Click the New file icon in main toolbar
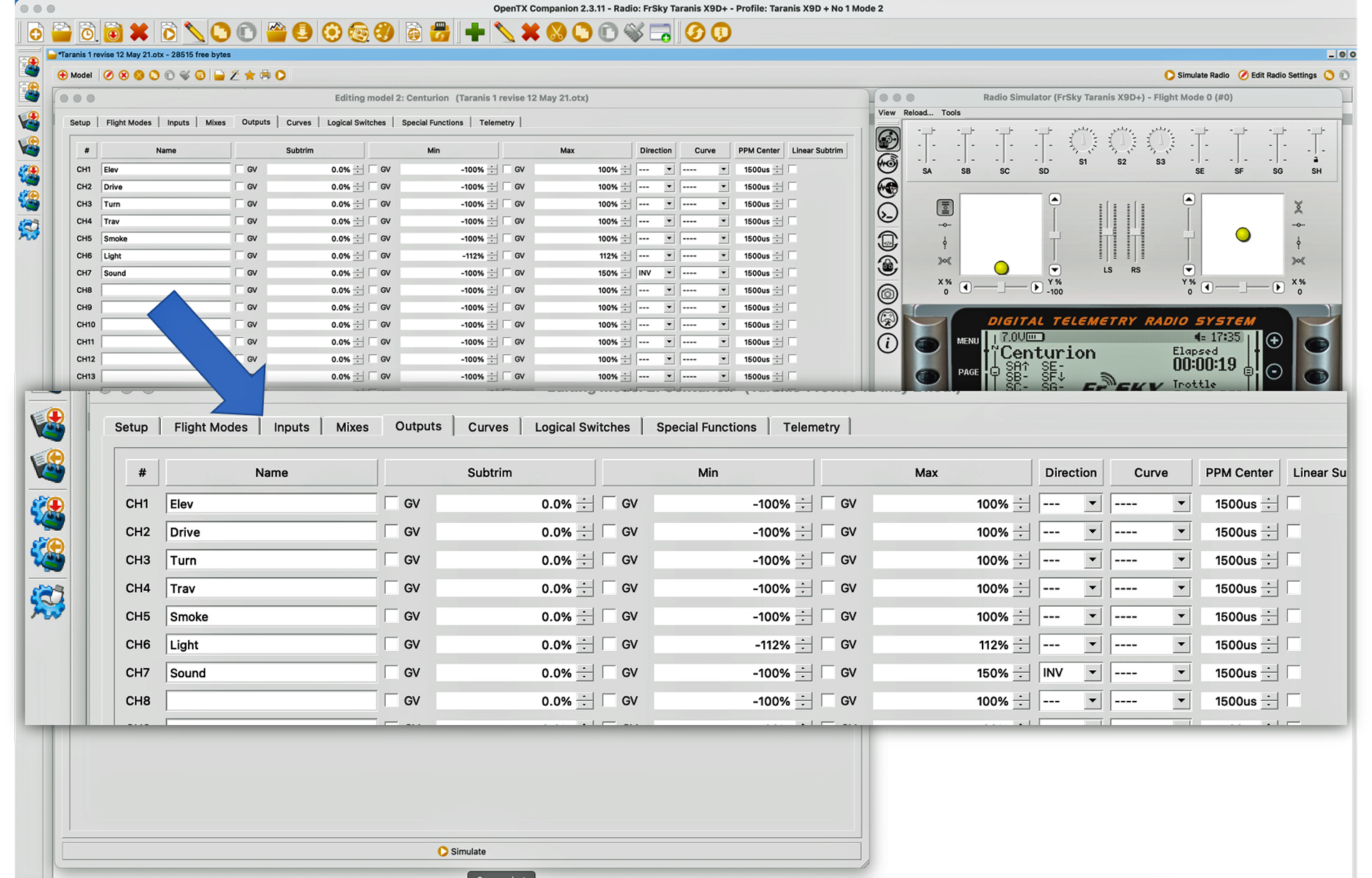Screen dimensions: 1372x878 tap(35, 32)
